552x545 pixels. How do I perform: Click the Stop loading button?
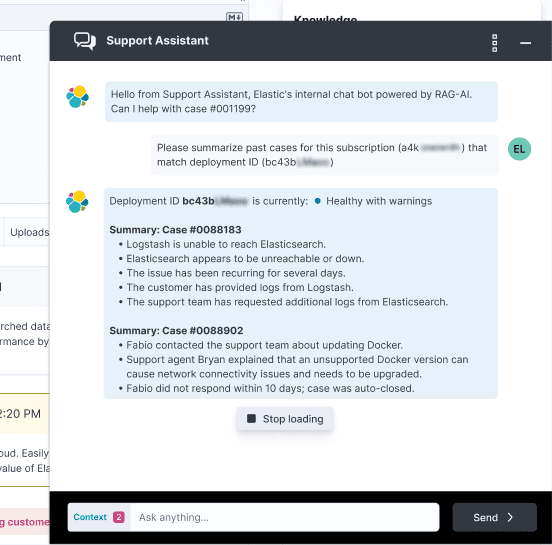(285, 419)
